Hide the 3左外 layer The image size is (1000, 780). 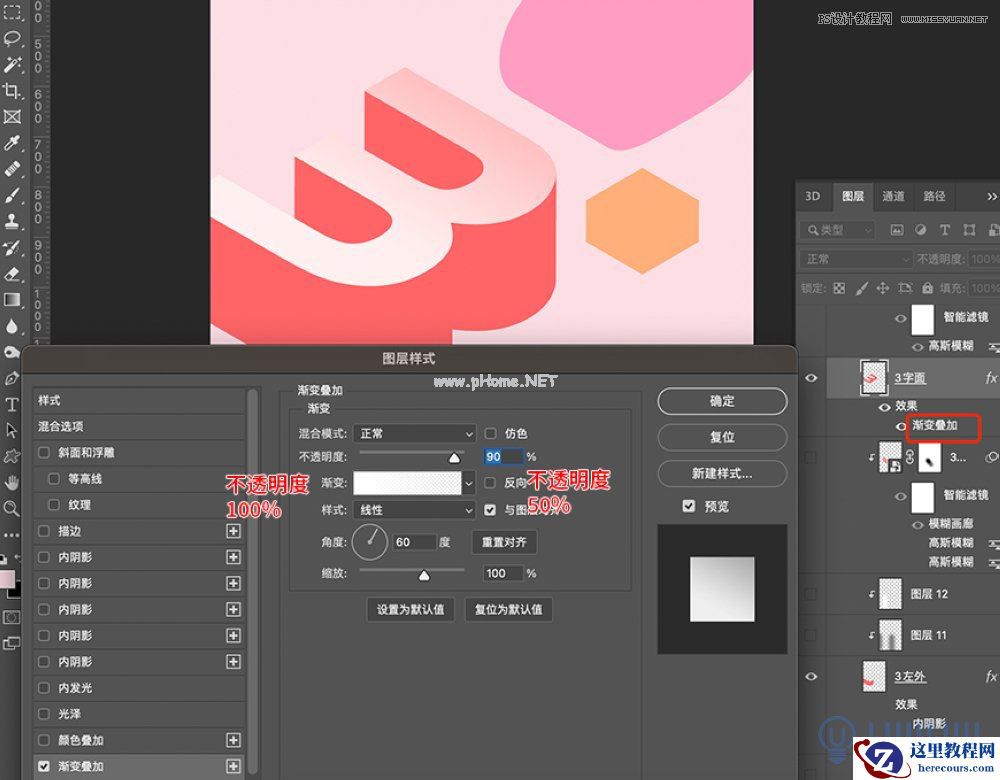(x=811, y=676)
